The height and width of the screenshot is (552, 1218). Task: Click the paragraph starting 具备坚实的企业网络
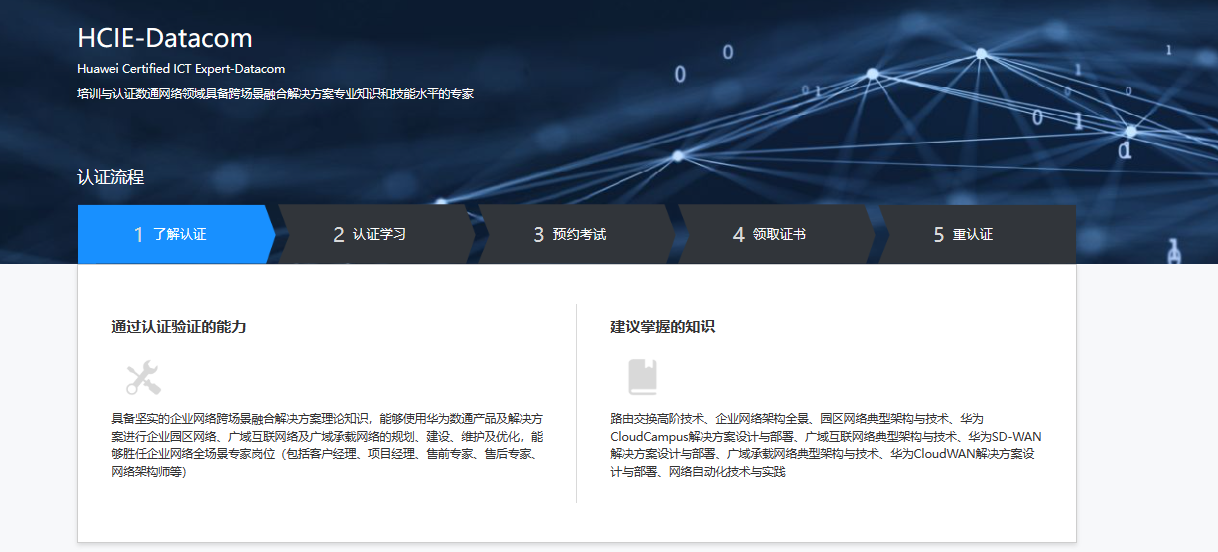click(x=327, y=445)
